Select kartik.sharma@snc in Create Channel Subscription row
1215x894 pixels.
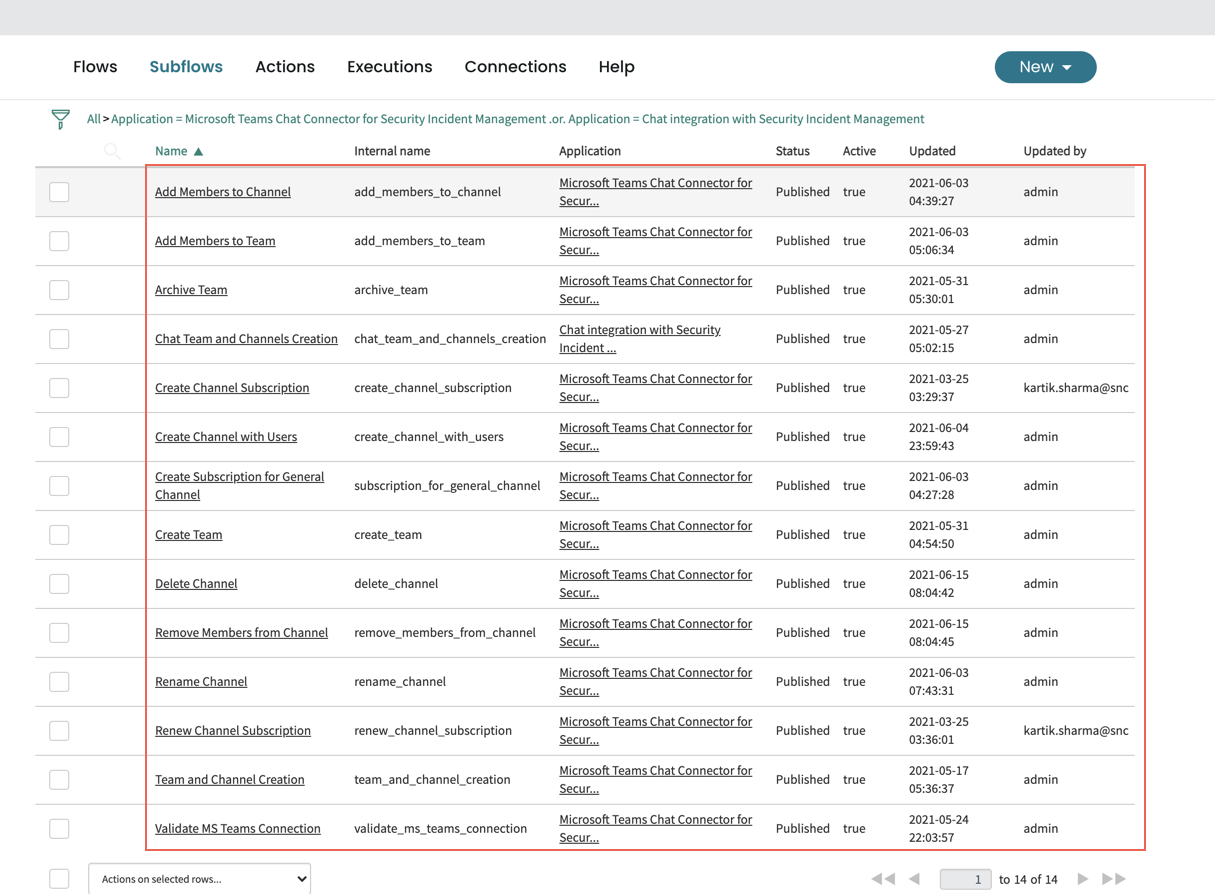tap(1076, 388)
